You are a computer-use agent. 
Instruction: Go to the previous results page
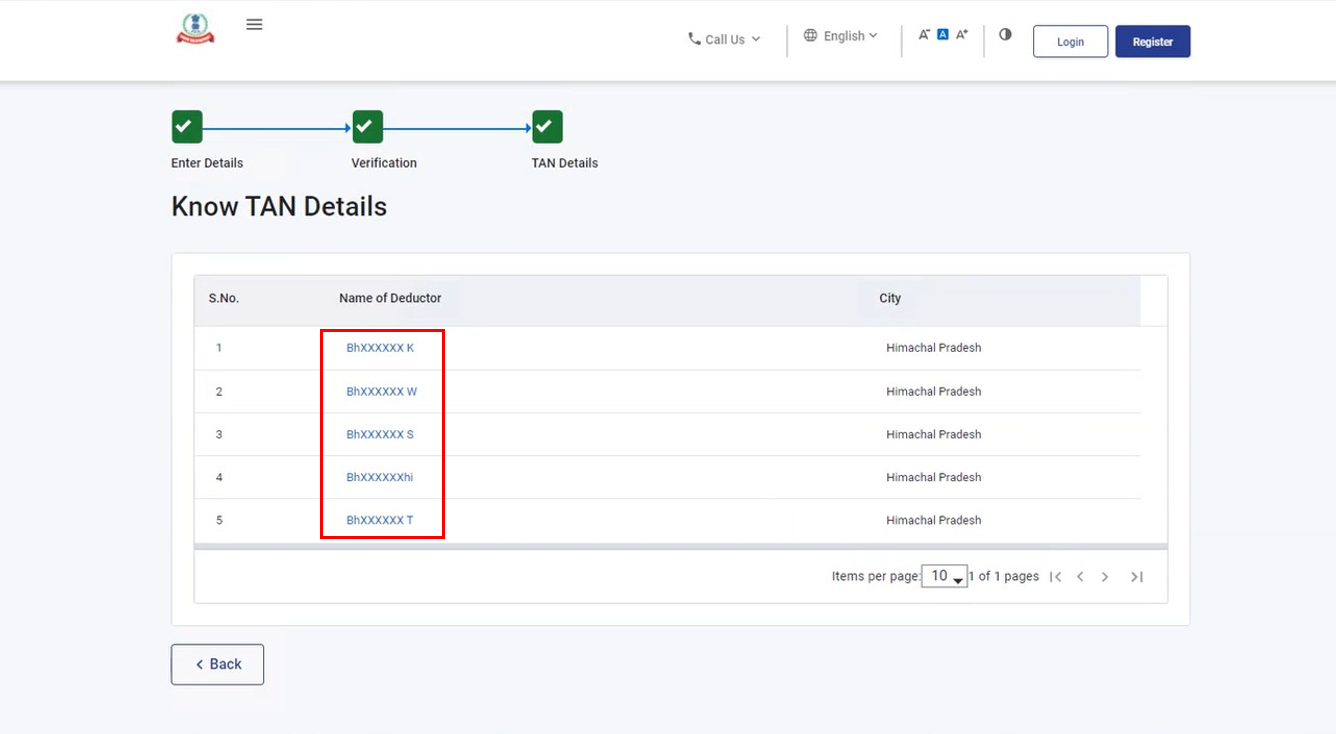[1080, 577]
